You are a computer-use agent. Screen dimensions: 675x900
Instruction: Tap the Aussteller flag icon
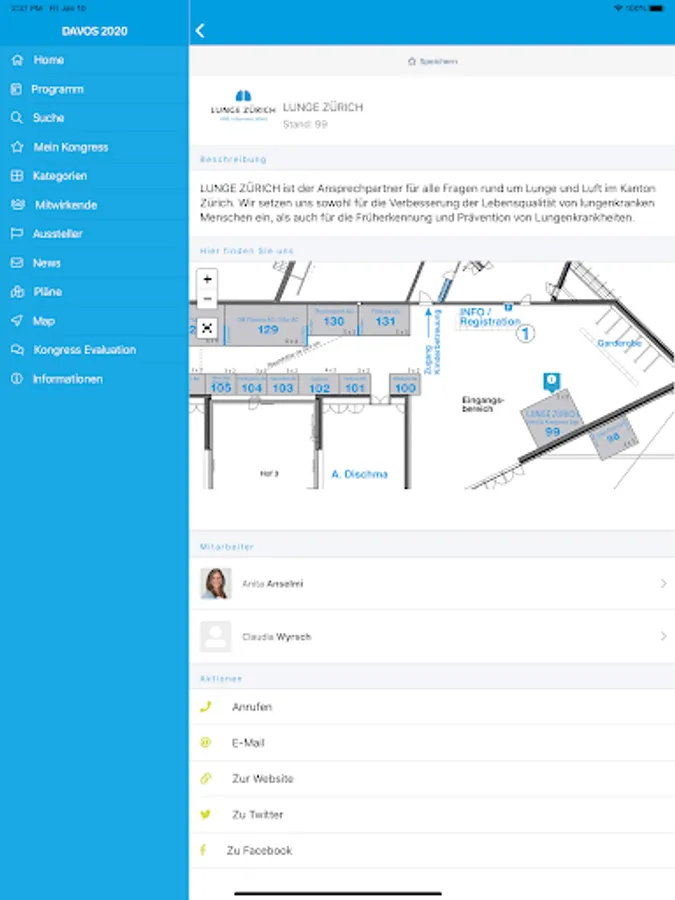click(x=17, y=234)
